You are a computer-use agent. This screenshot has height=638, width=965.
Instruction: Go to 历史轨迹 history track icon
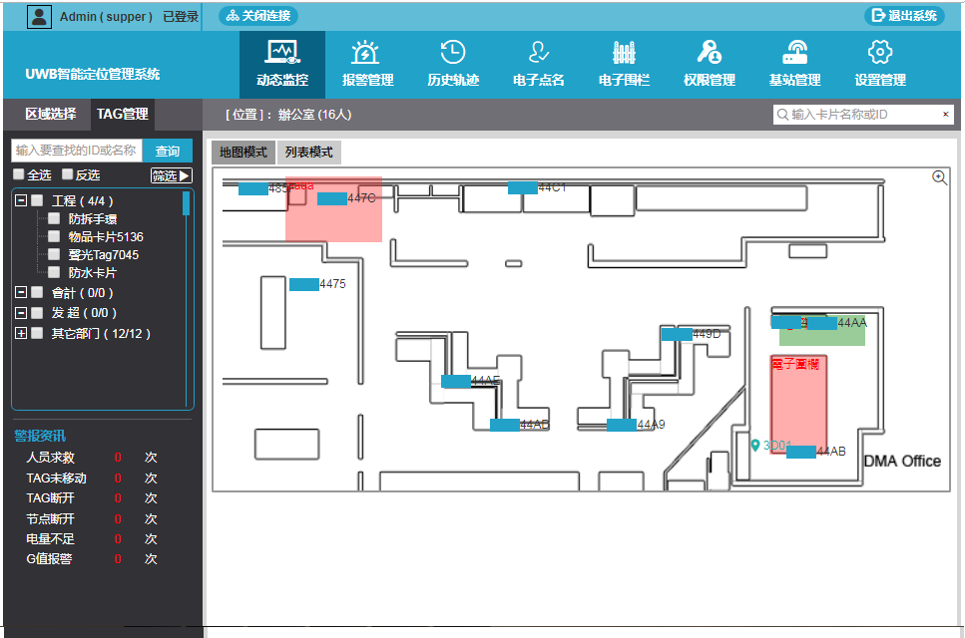(453, 53)
